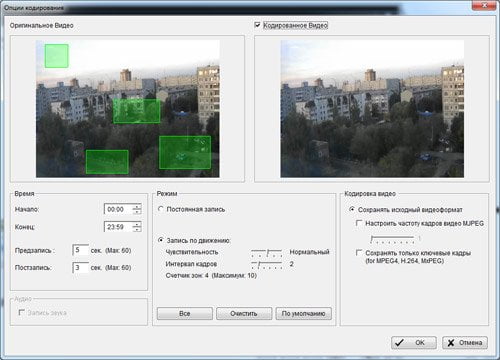This screenshot has height=360, width=500.
Task: Click the Все button
Action: pyautogui.click(x=185, y=313)
